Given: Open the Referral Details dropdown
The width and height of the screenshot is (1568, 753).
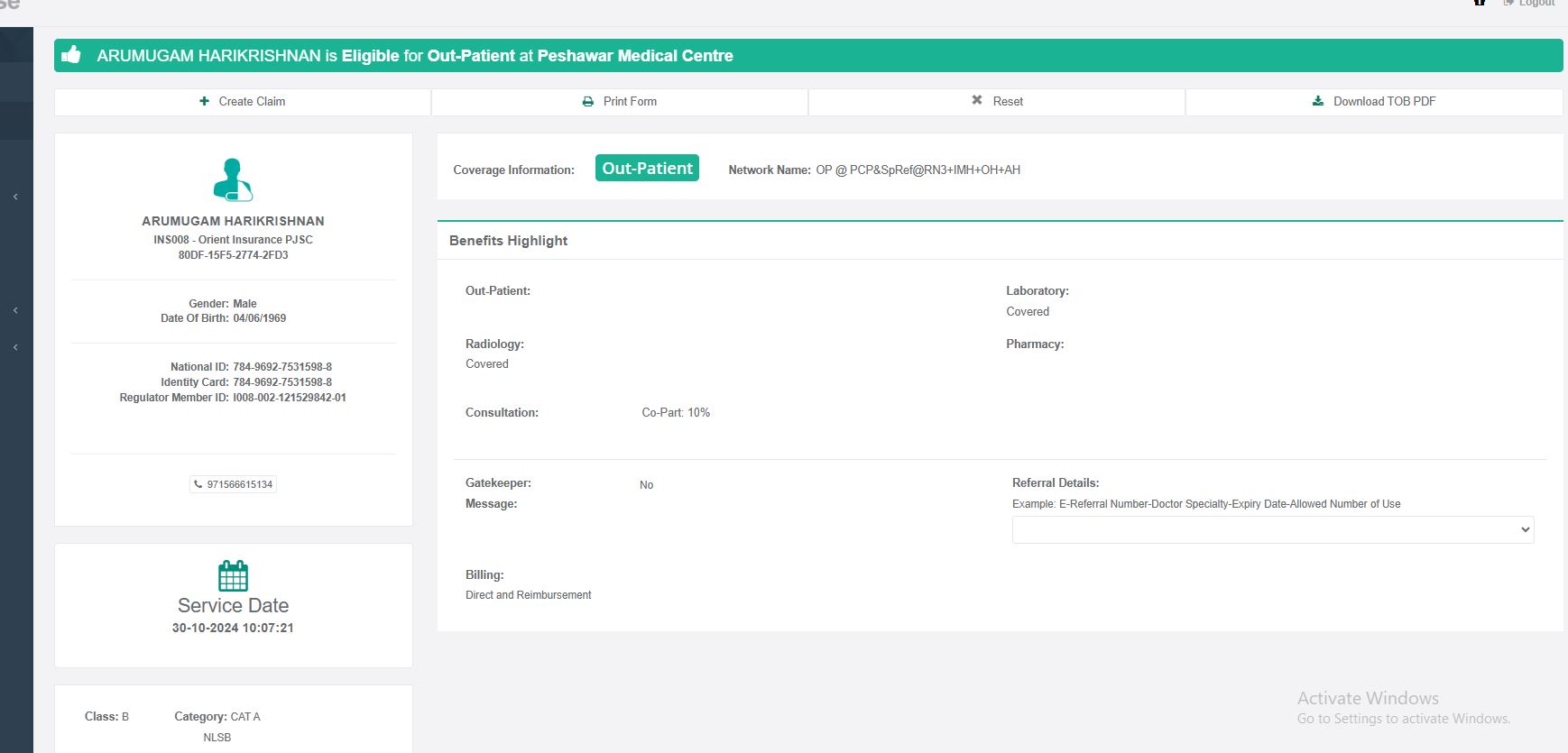Looking at the screenshot, I should coord(1272,529).
